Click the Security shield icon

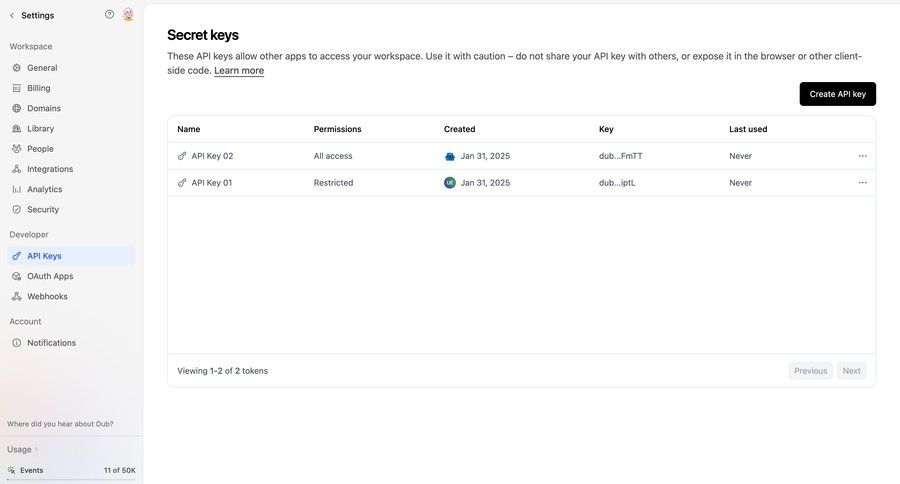click(x=16, y=210)
